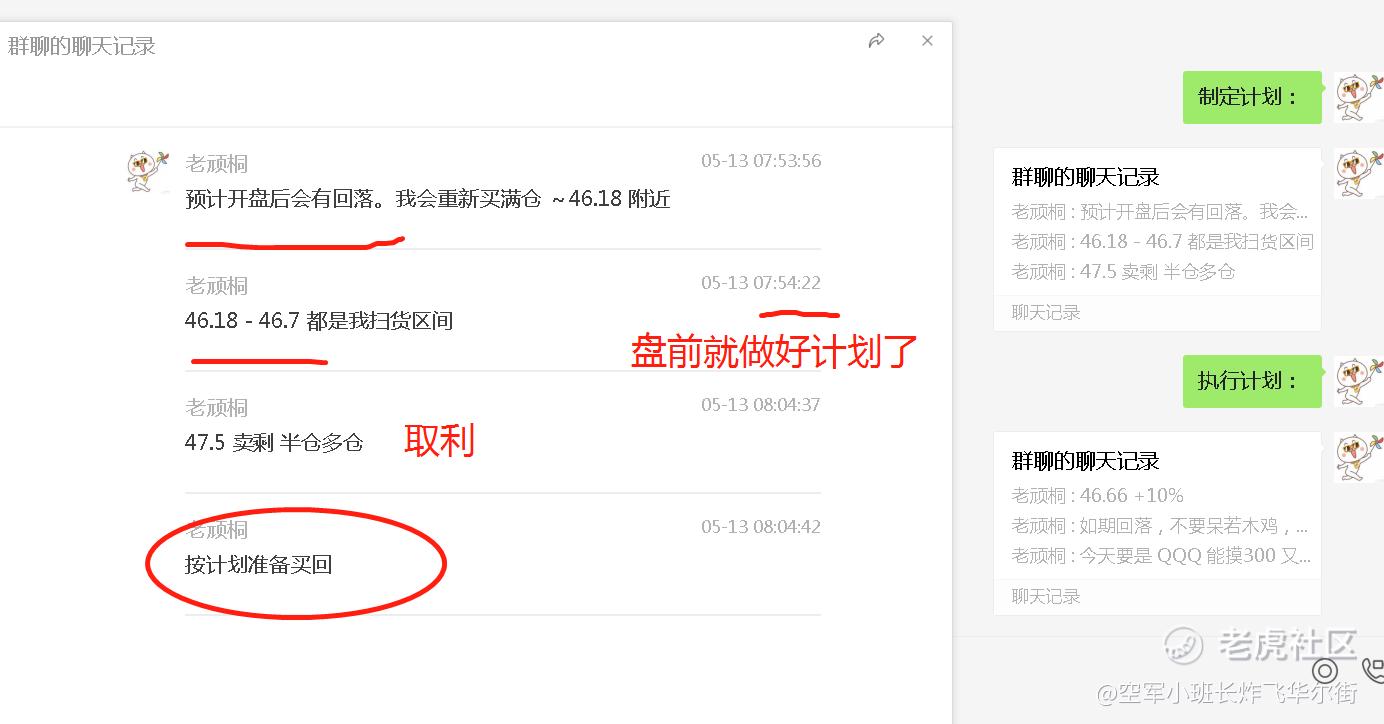Open first chat record card with 46.18
This screenshot has height=724, width=1384.
point(1157,240)
